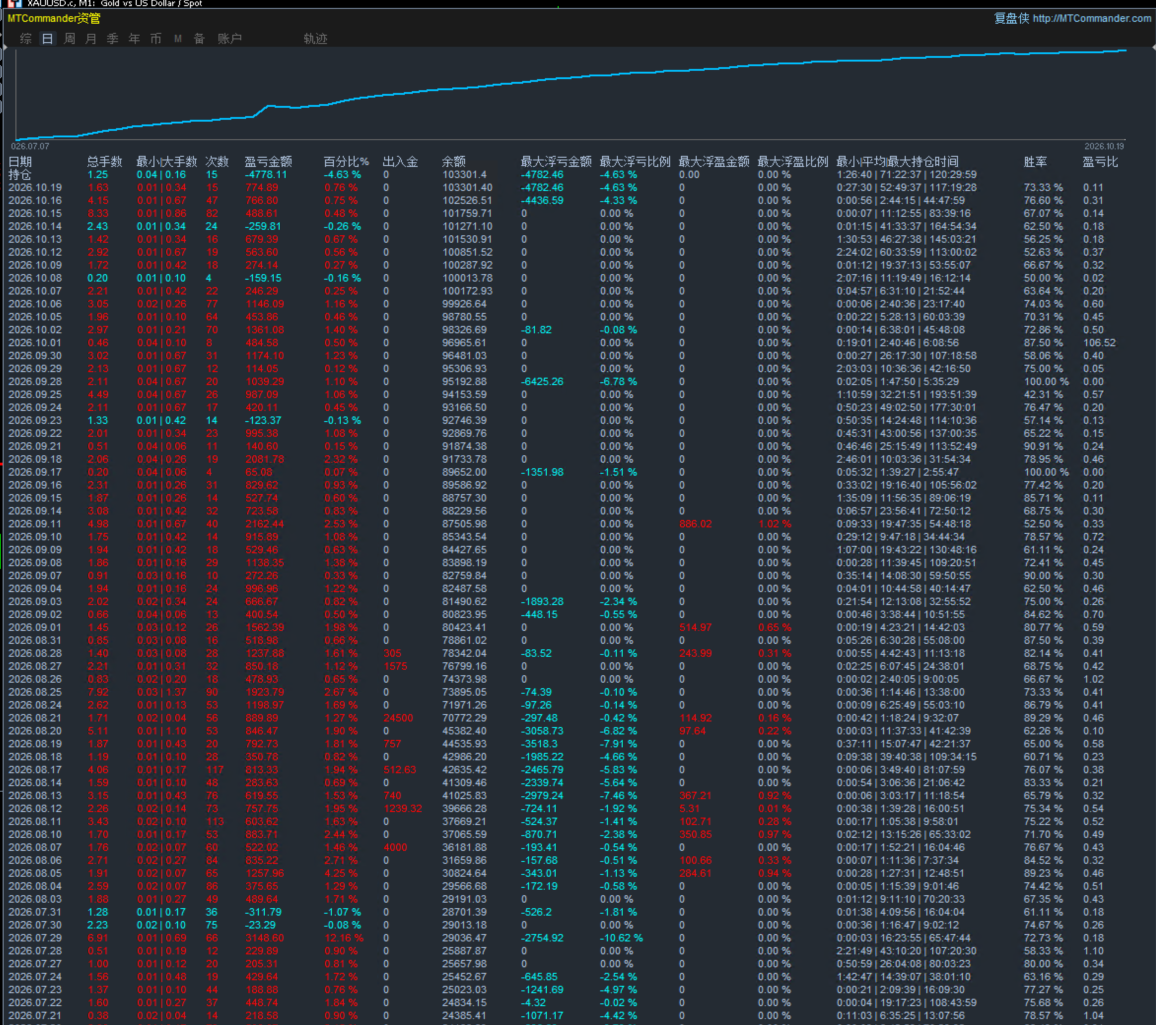Switch to the 月 monthly tab
The image size is (1156, 1025).
pos(91,38)
